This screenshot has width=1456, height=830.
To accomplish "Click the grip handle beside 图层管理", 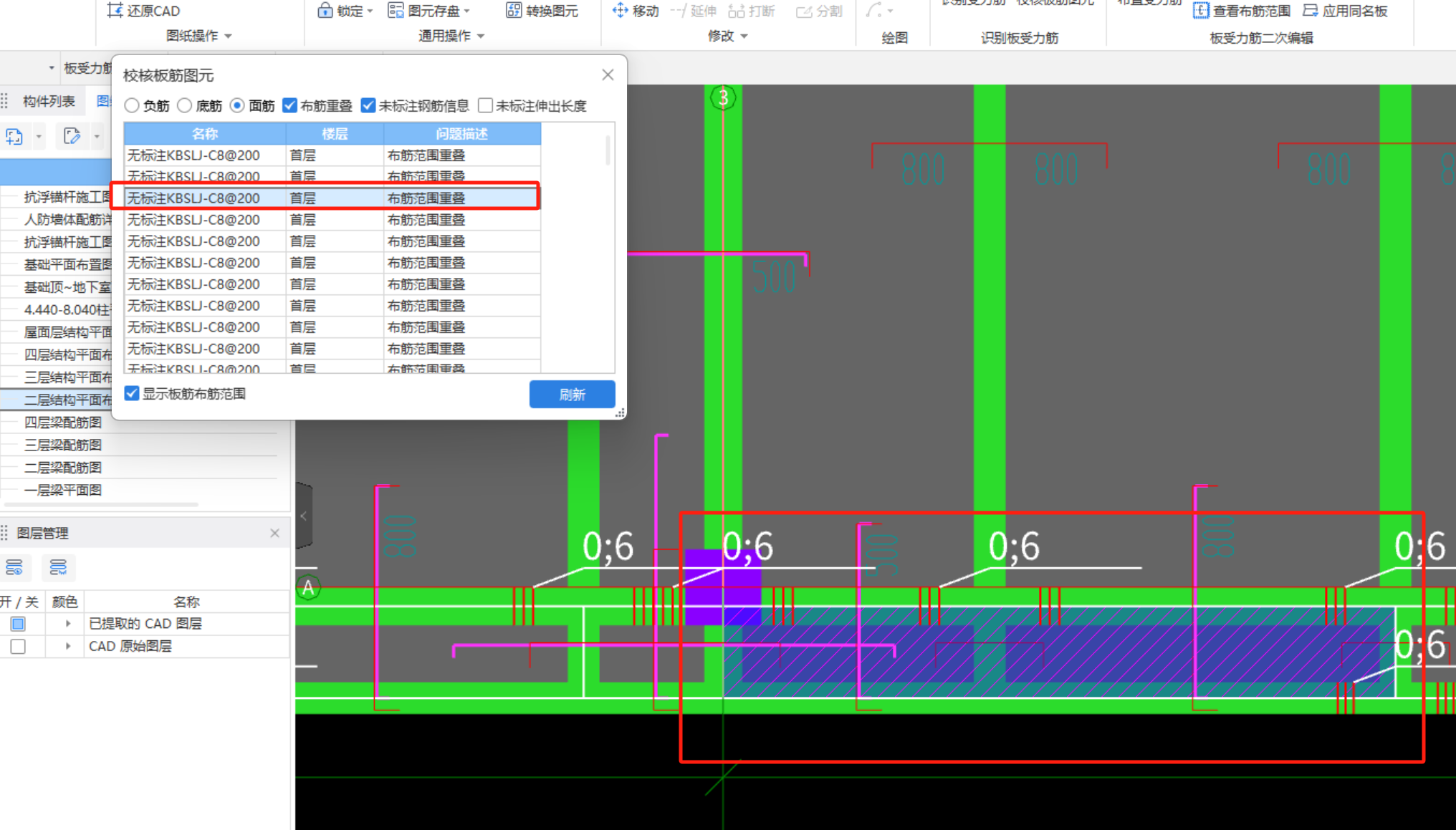I will coord(5,533).
